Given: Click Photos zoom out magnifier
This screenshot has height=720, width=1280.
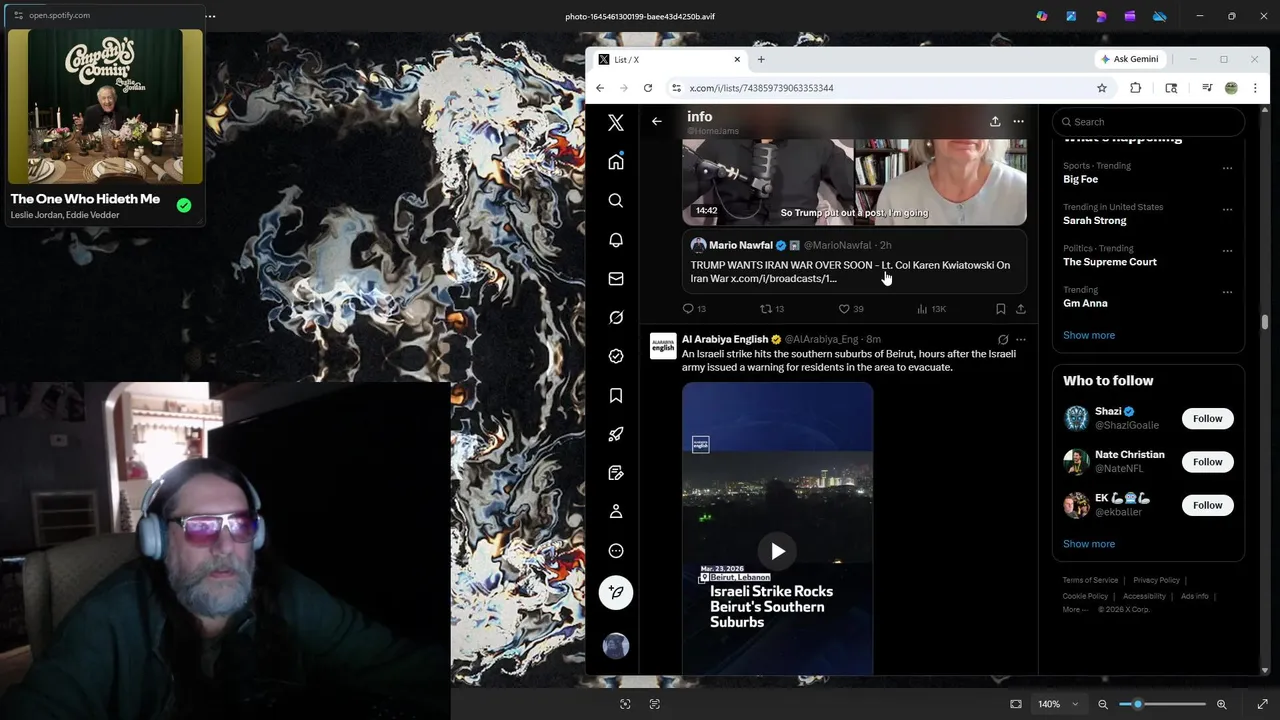Looking at the screenshot, I should point(1103,704).
